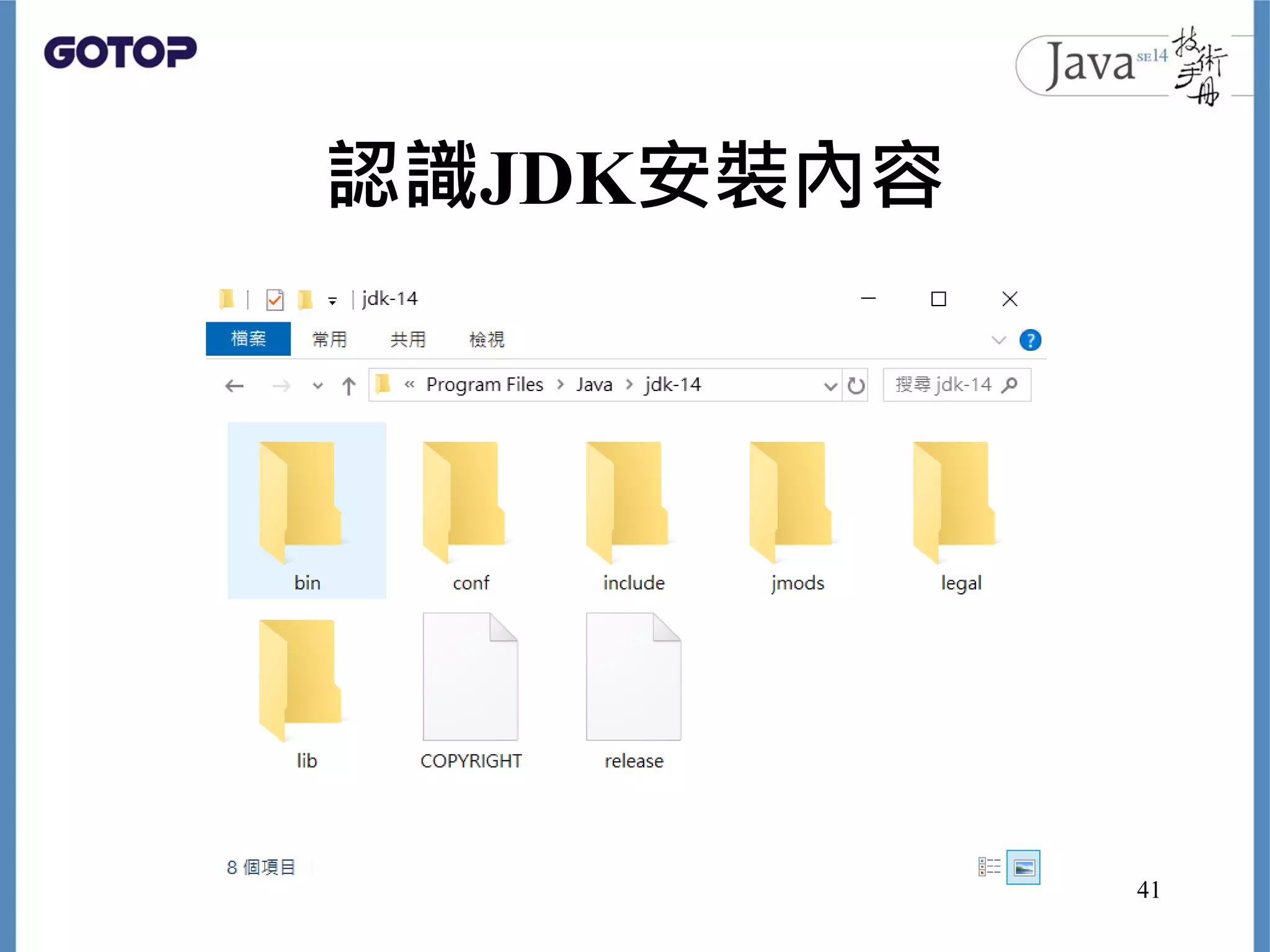The width and height of the screenshot is (1270, 952).
Task: Open Help with the question mark icon
Action: [x=1030, y=340]
